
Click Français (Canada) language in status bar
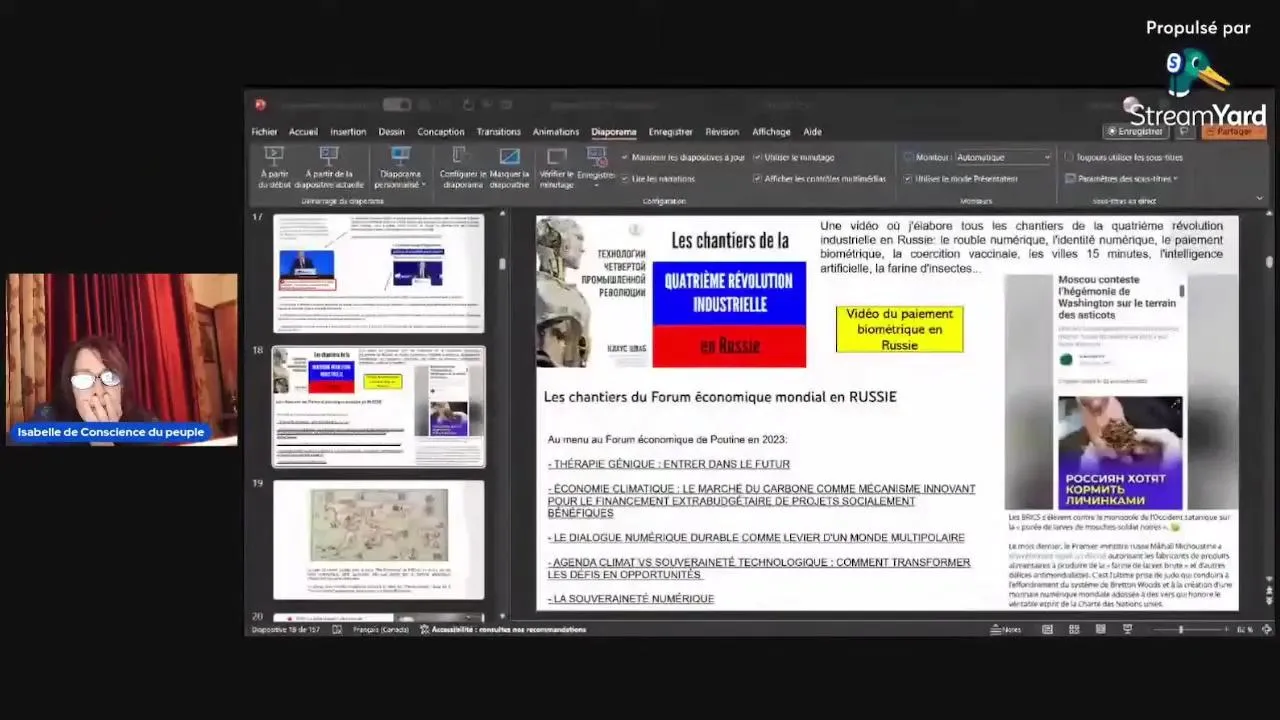(381, 630)
